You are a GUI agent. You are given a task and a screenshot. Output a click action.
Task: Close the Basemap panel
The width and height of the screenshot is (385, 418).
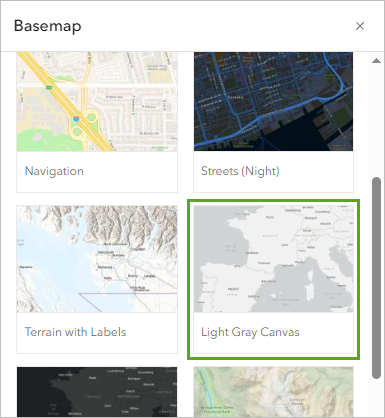[x=360, y=26]
